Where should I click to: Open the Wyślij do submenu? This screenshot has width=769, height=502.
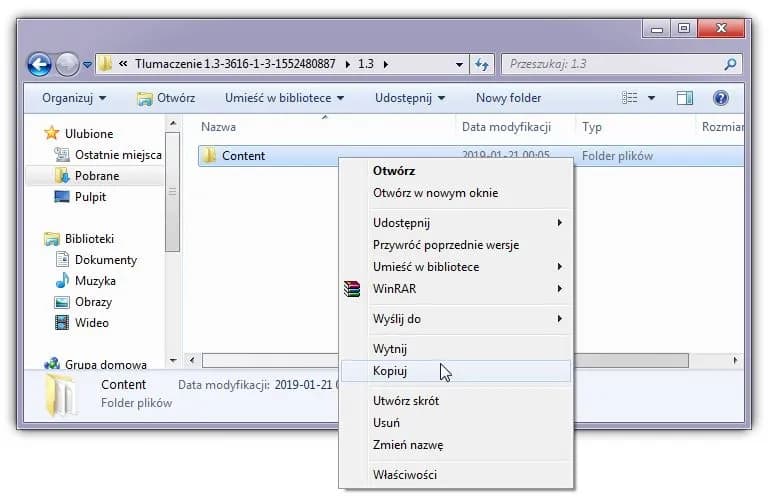pyautogui.click(x=397, y=319)
